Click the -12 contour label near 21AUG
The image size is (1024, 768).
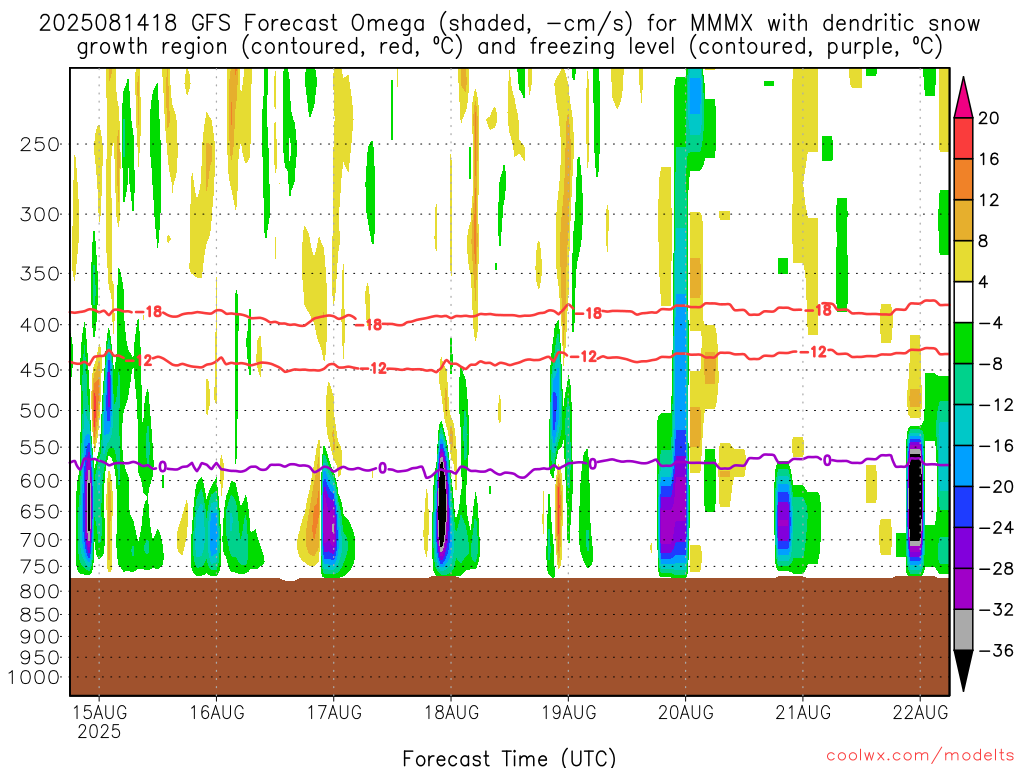coord(814,352)
